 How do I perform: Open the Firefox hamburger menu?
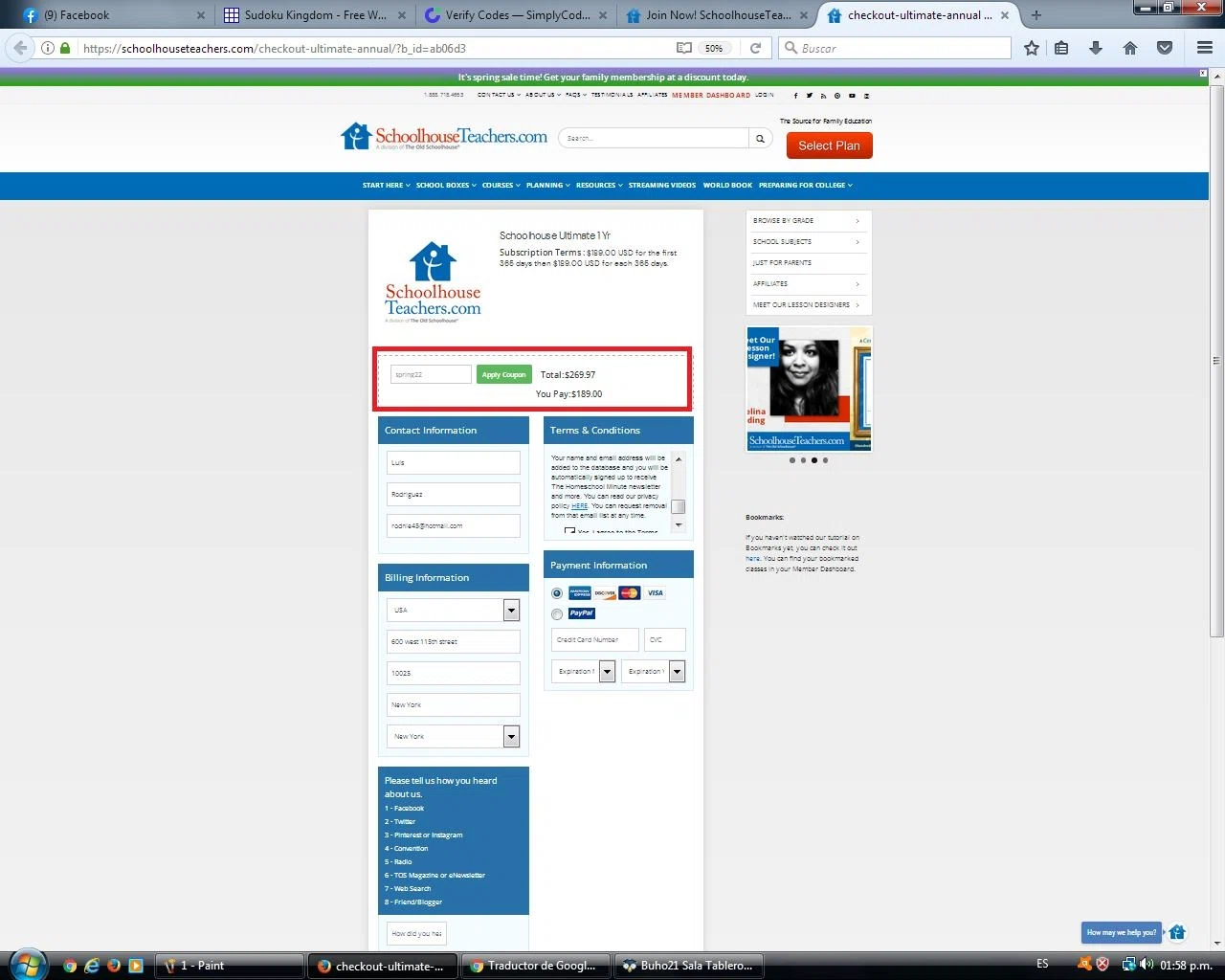pyautogui.click(x=1205, y=48)
